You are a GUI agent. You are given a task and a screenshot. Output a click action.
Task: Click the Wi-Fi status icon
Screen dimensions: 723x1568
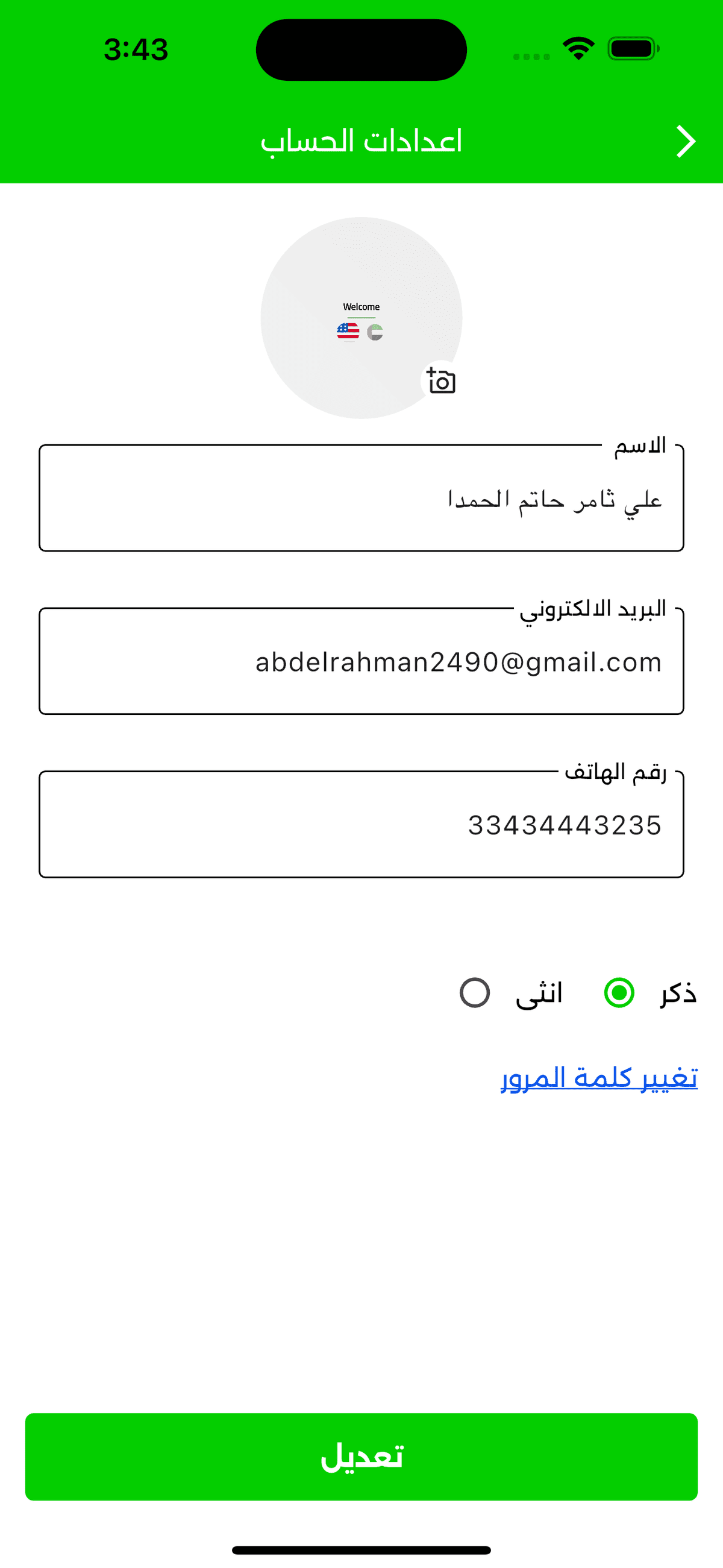(578, 48)
